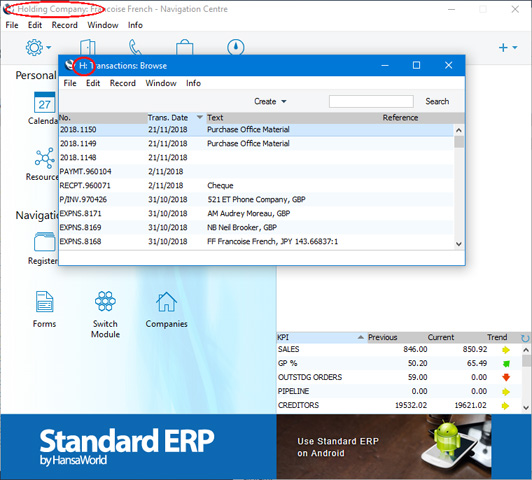
Task: Refresh the KPI list with reload icon
Action: [525, 338]
